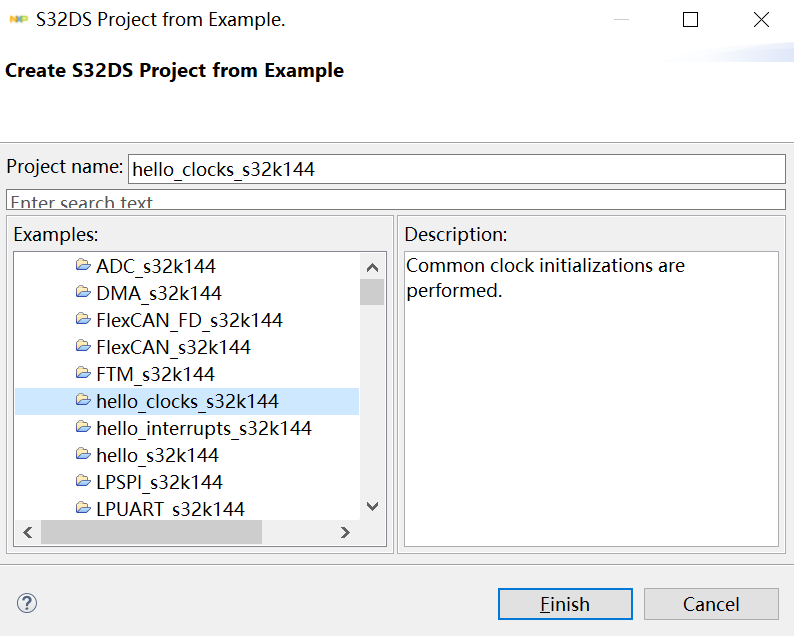This screenshot has width=794, height=636.
Task: Click the folder icon beside ADC_s32k144
Action: [83, 266]
